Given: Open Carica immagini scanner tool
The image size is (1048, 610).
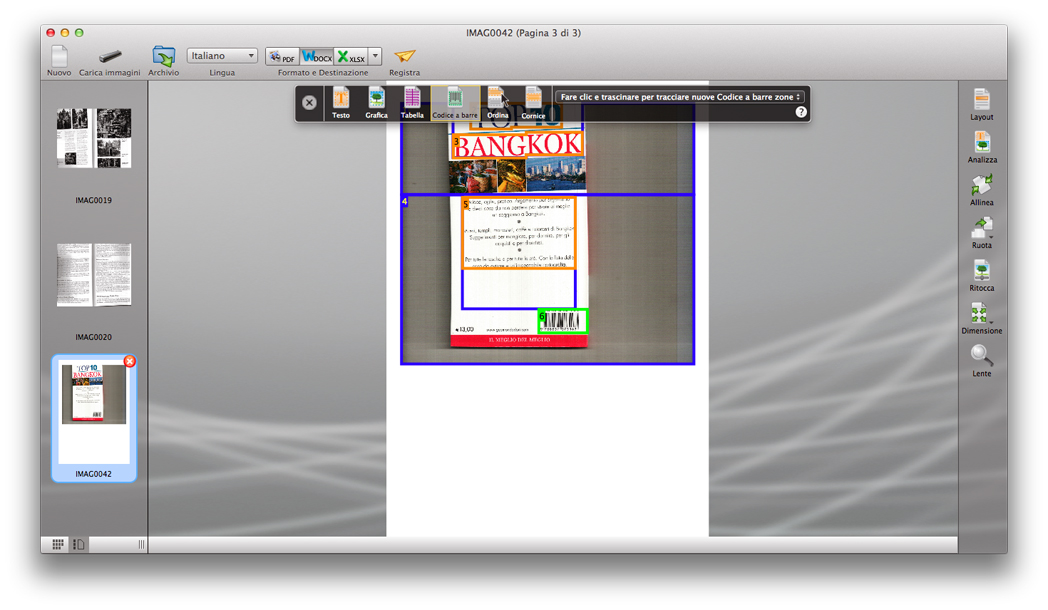Looking at the screenshot, I should (x=110, y=56).
